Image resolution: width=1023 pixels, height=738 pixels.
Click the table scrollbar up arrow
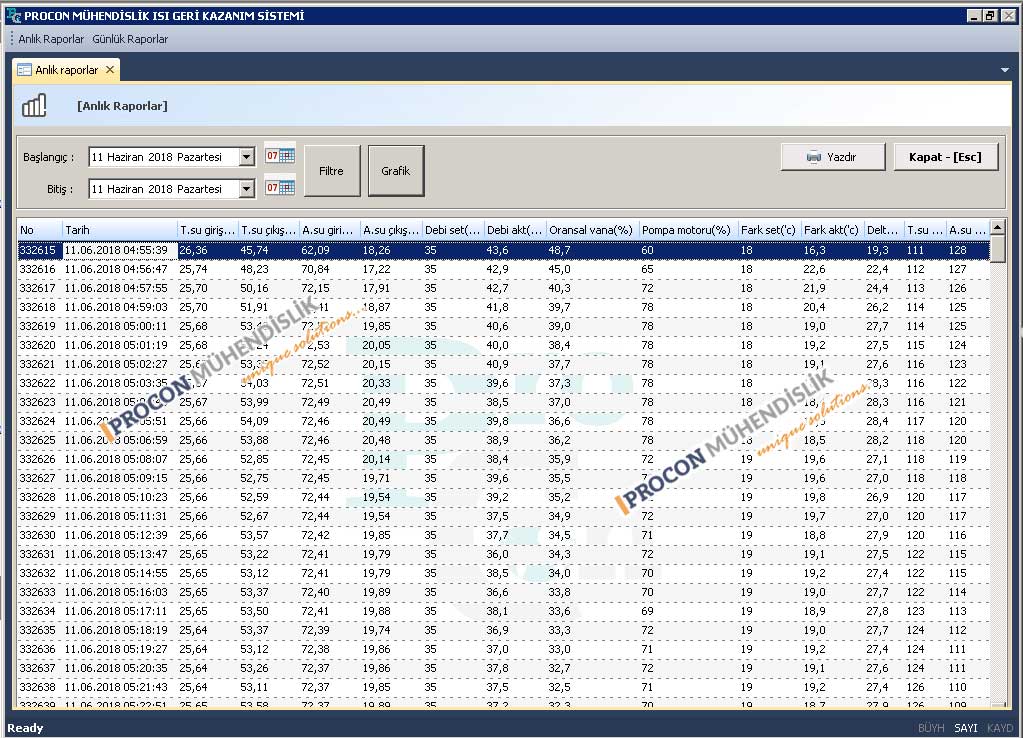pos(997,227)
